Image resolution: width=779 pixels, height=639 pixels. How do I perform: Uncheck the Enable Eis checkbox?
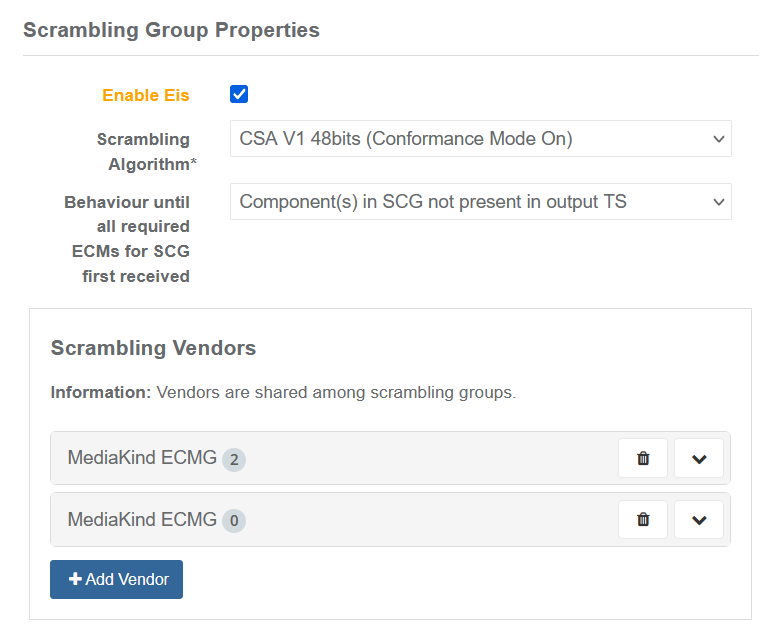pos(239,95)
